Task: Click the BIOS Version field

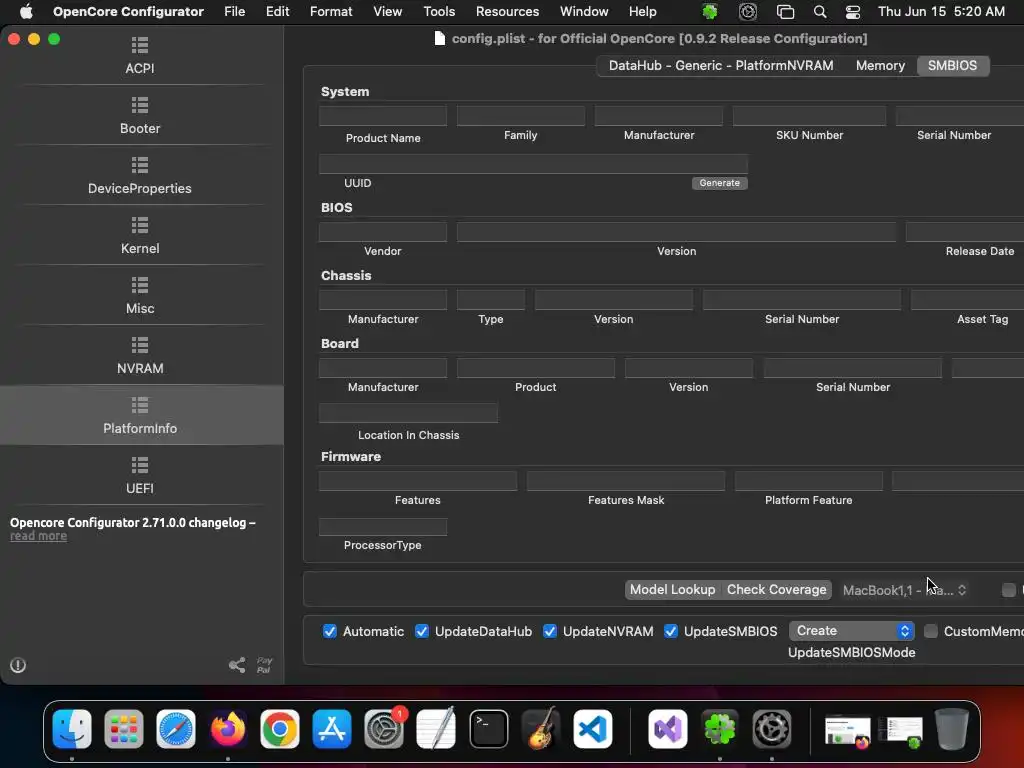Action: pos(676,231)
